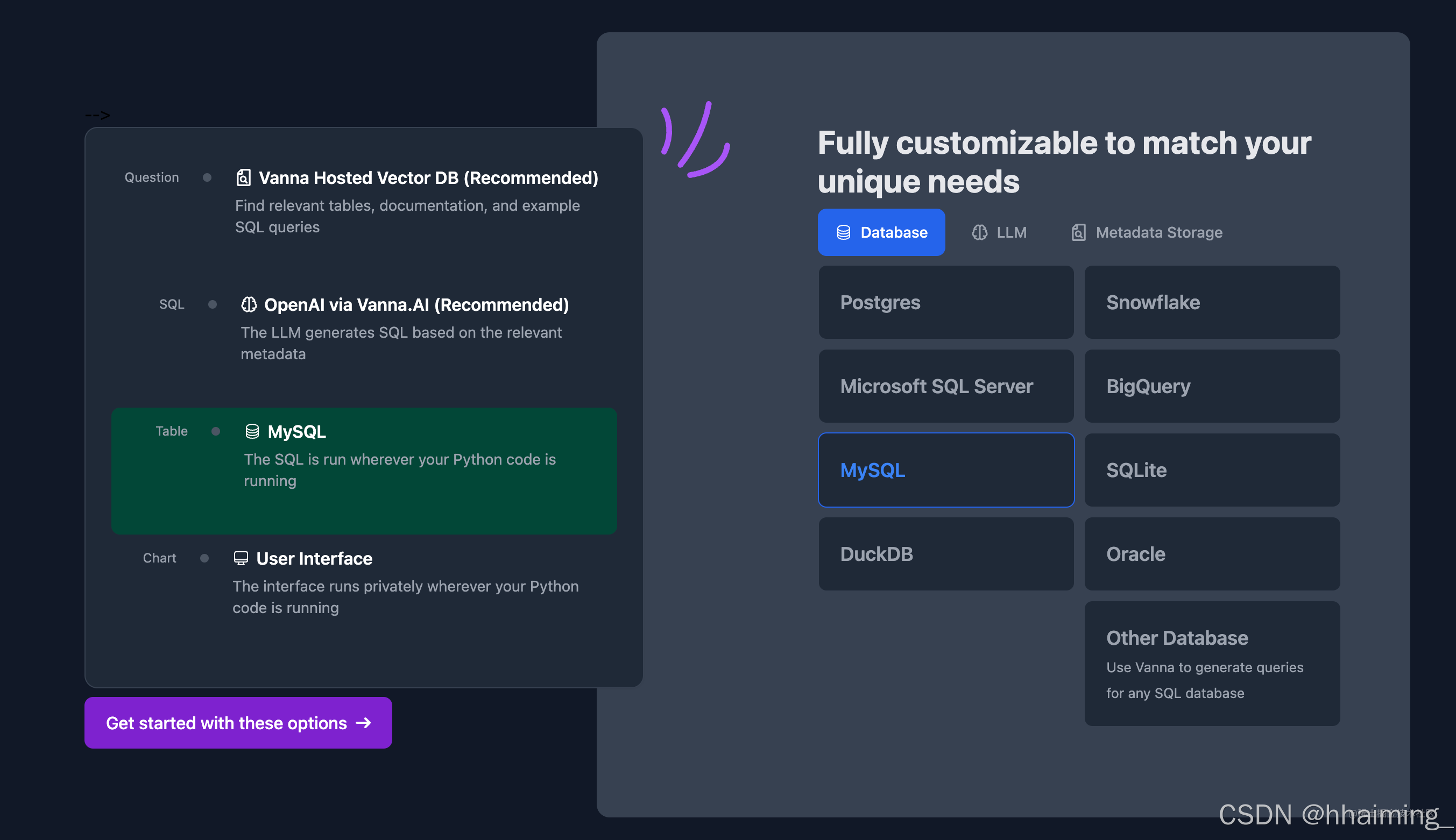Click the monitor icon next to User Interface
1456x840 pixels.
coord(241,558)
